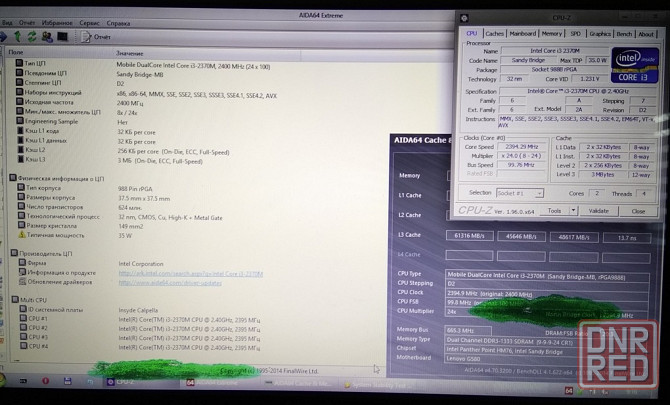Screen dimensions: 670x405
Task: Switch to the Graphics tab in CPU-Z
Action: (600, 34)
